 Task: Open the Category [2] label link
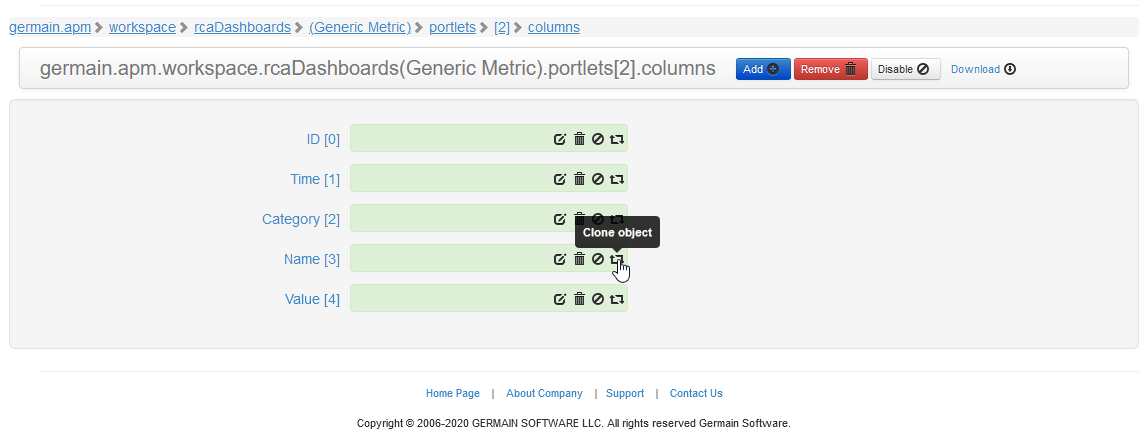300,219
